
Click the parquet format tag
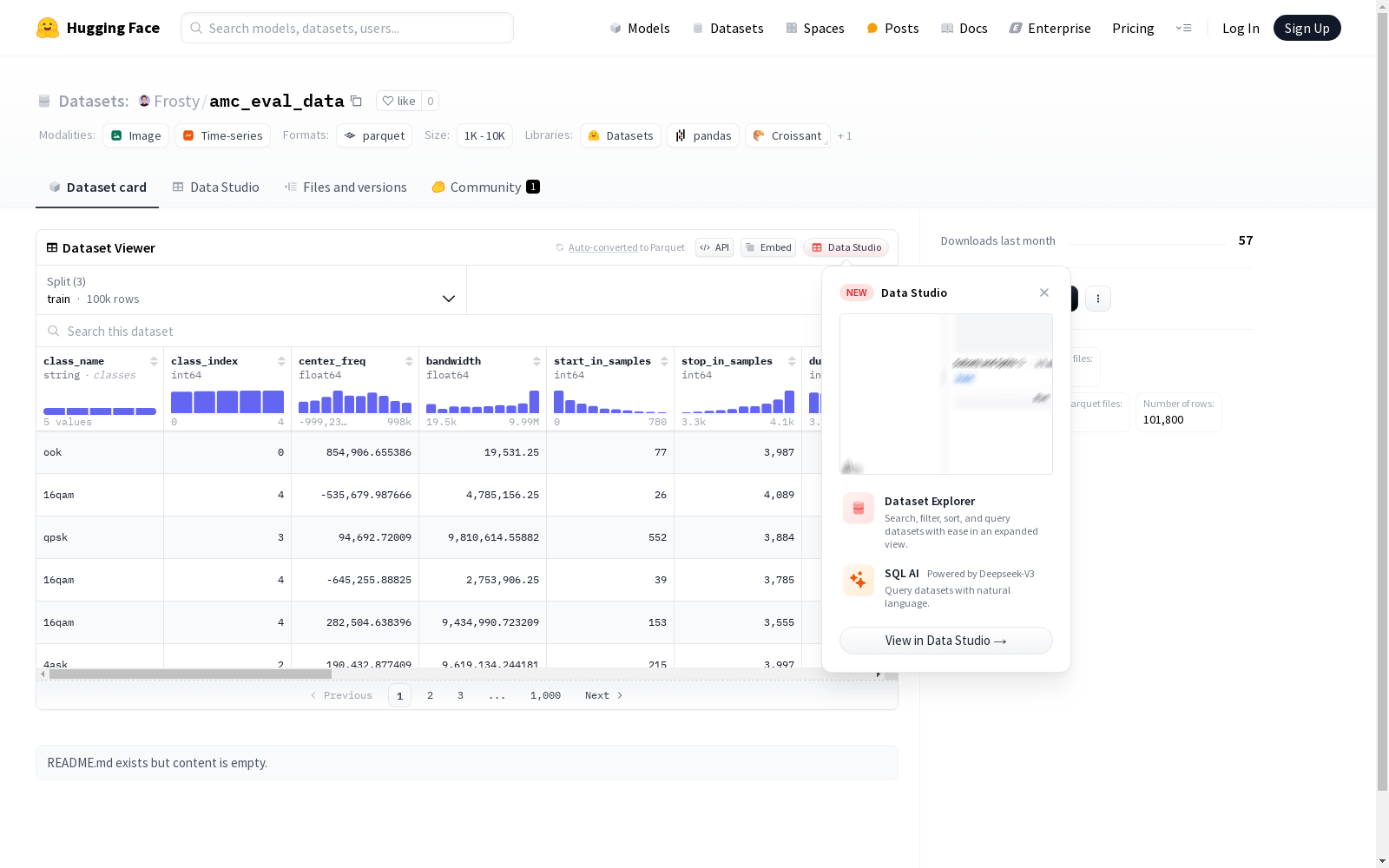click(x=374, y=135)
